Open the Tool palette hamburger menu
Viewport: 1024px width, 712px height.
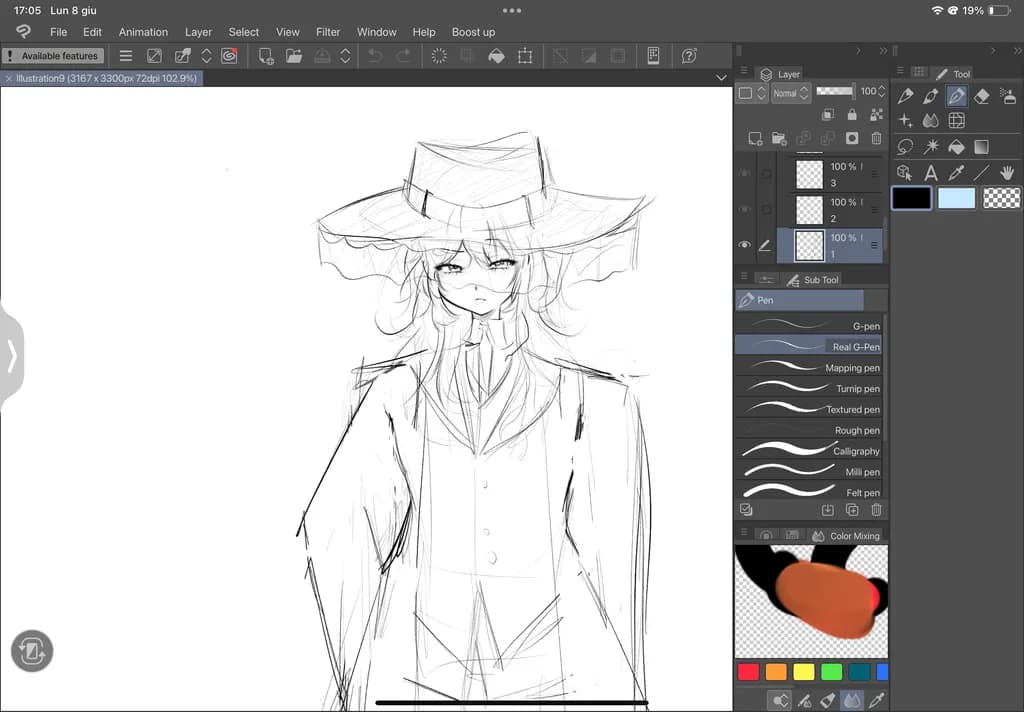(x=900, y=71)
